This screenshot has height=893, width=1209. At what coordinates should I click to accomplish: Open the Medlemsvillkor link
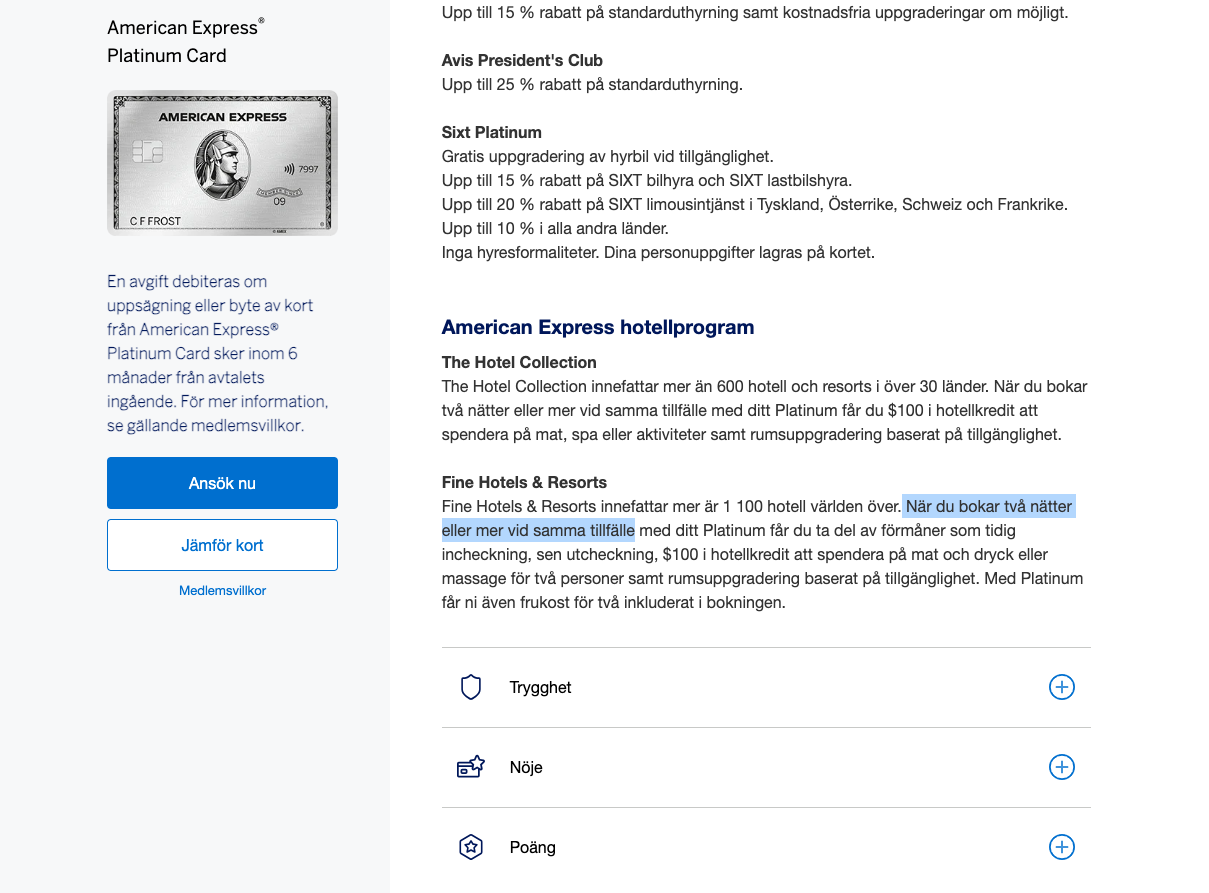coord(222,590)
